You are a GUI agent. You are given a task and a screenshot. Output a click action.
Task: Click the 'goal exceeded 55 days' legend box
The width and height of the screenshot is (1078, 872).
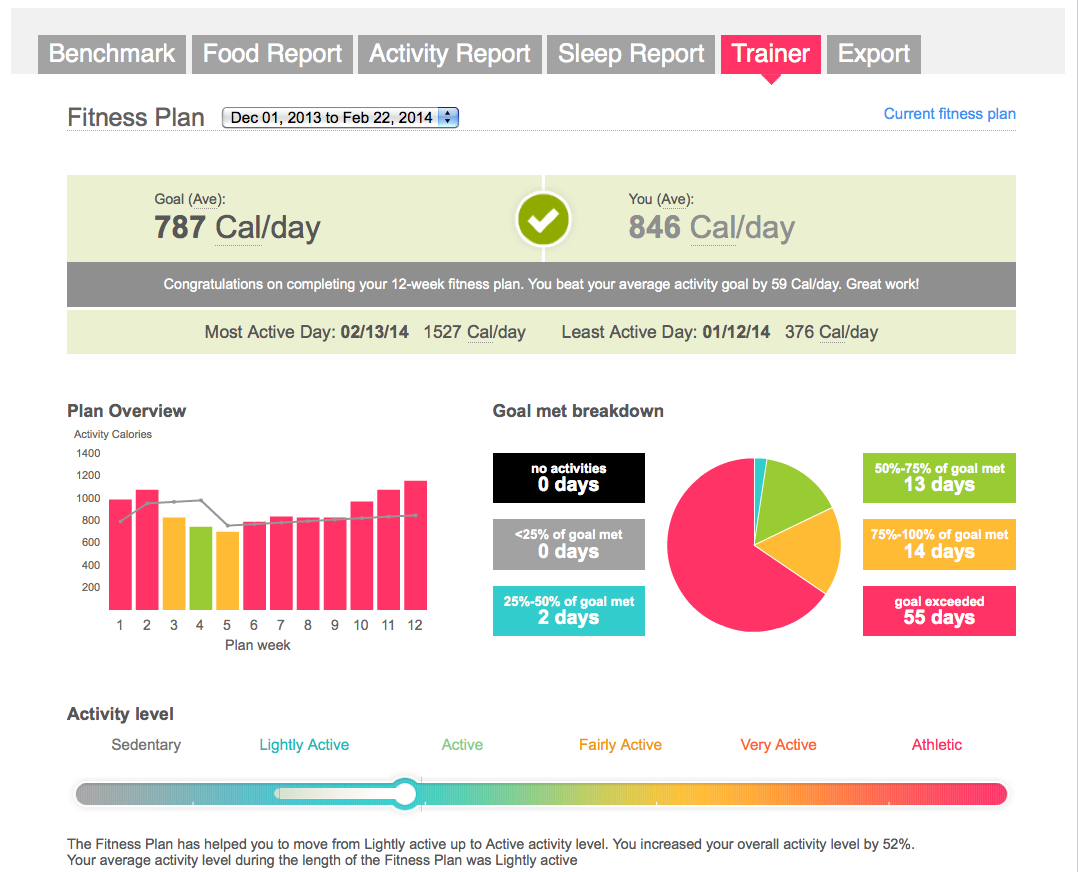939,611
